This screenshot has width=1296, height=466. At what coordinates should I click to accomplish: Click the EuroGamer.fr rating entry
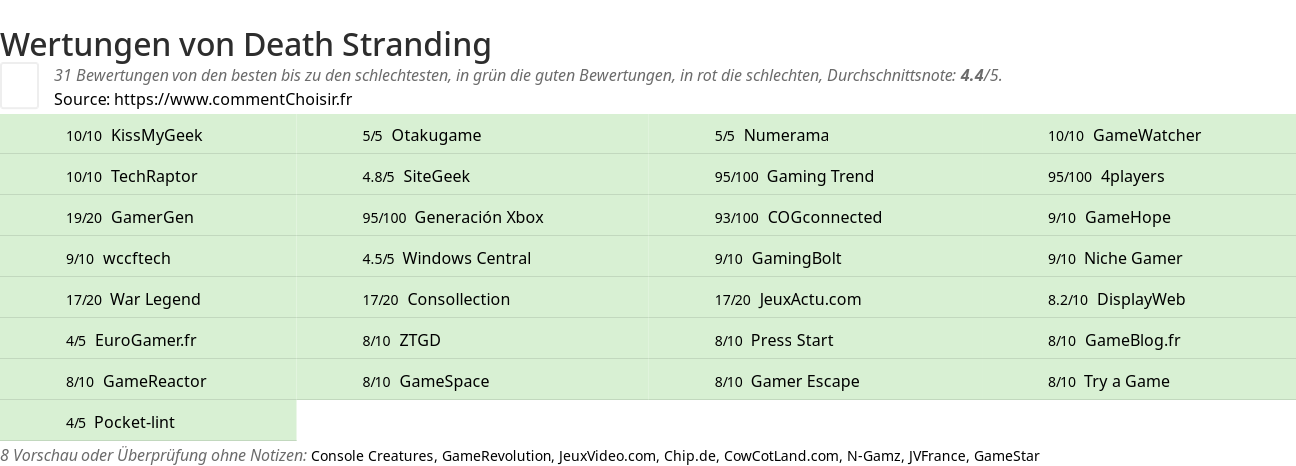(x=148, y=340)
